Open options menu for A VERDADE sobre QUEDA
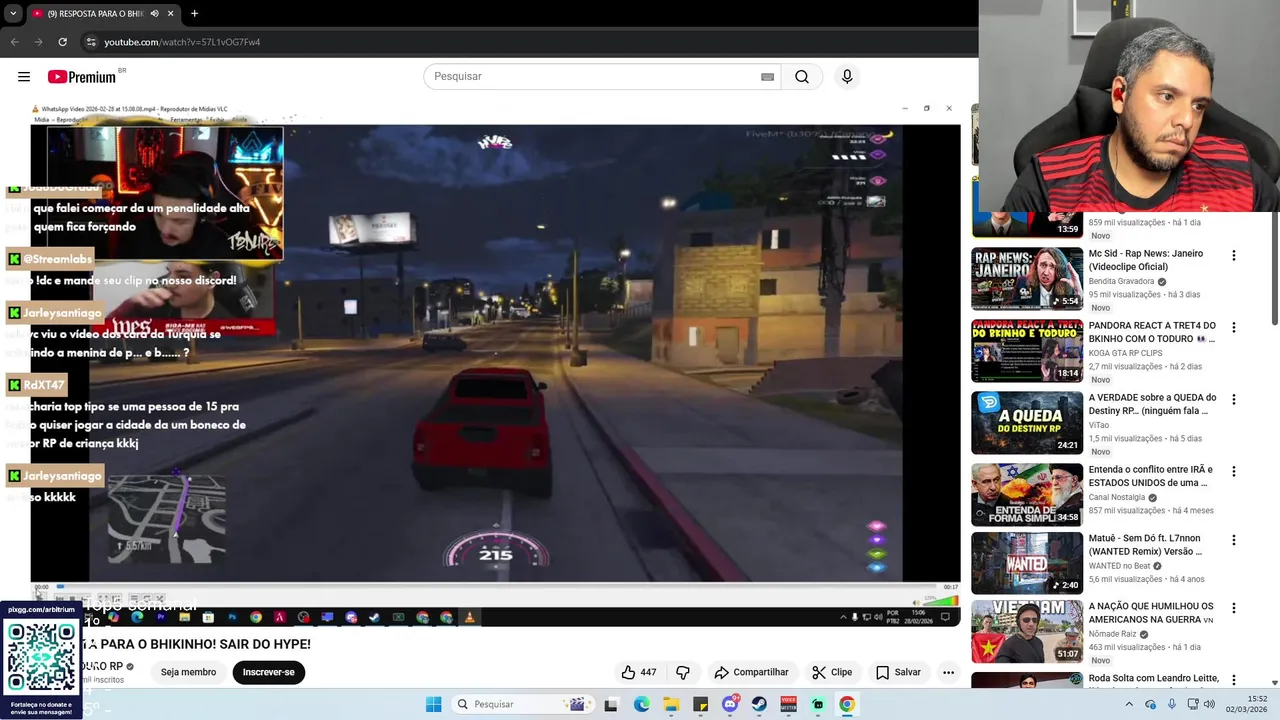The height and width of the screenshot is (720, 1280). pyautogui.click(x=1233, y=400)
